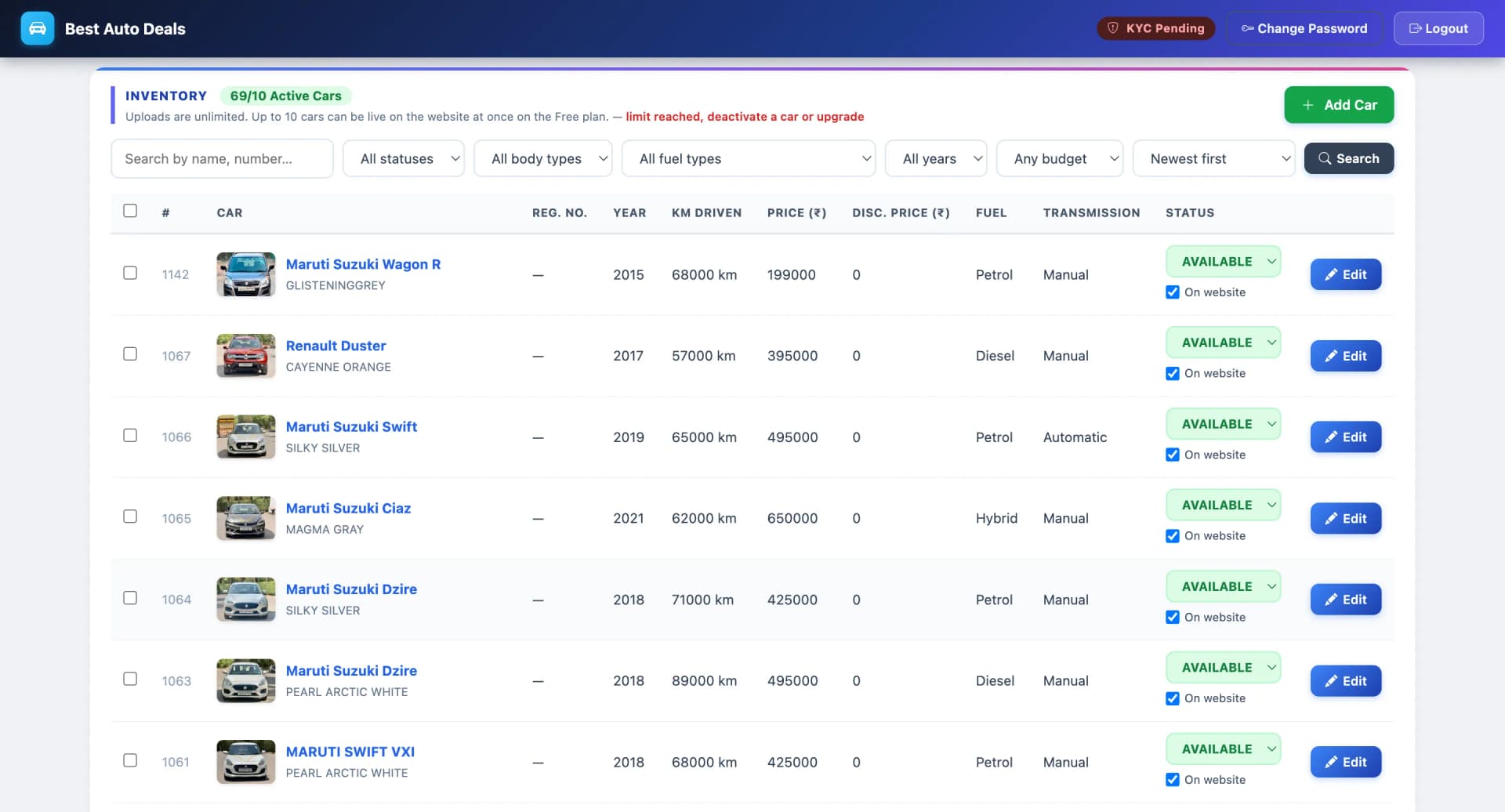Toggle On website for car 1063 Dzire
The image size is (1505, 812).
tap(1173, 698)
